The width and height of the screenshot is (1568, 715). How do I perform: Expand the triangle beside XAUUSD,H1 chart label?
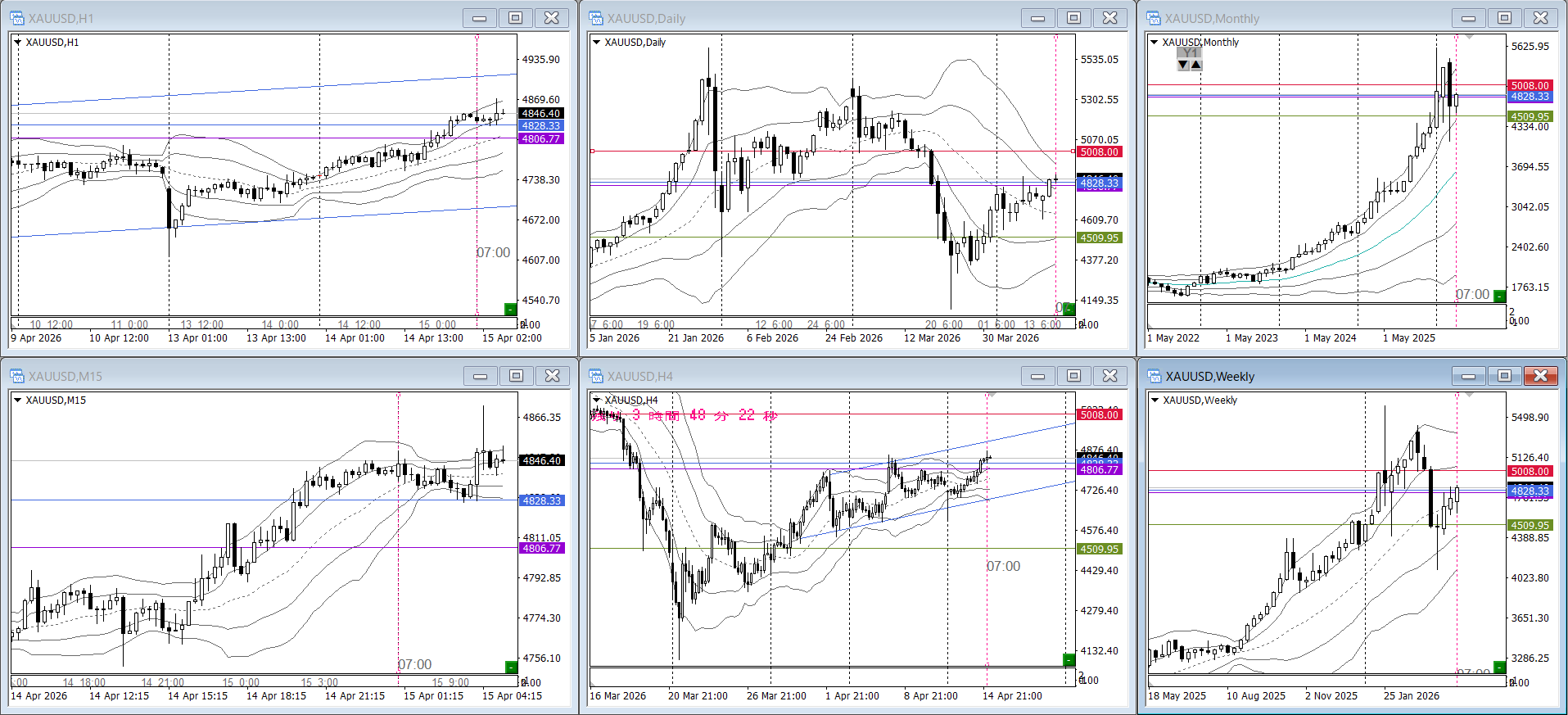click(x=18, y=43)
